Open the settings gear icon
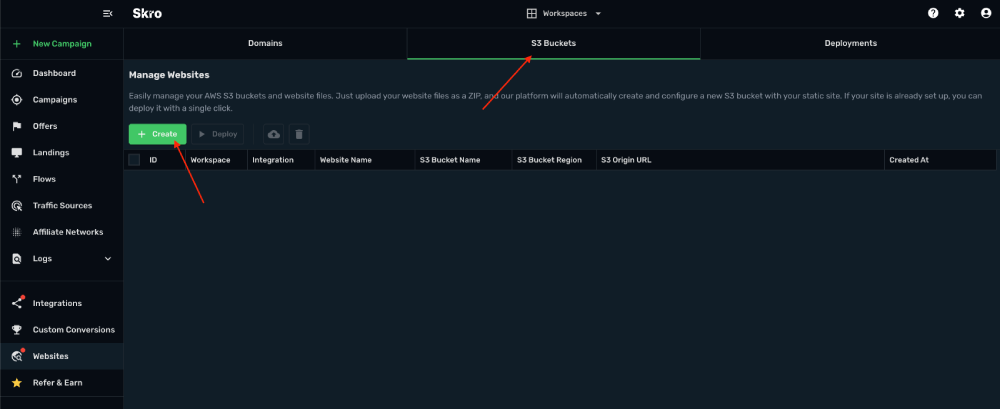This screenshot has width=1000, height=409. (959, 13)
